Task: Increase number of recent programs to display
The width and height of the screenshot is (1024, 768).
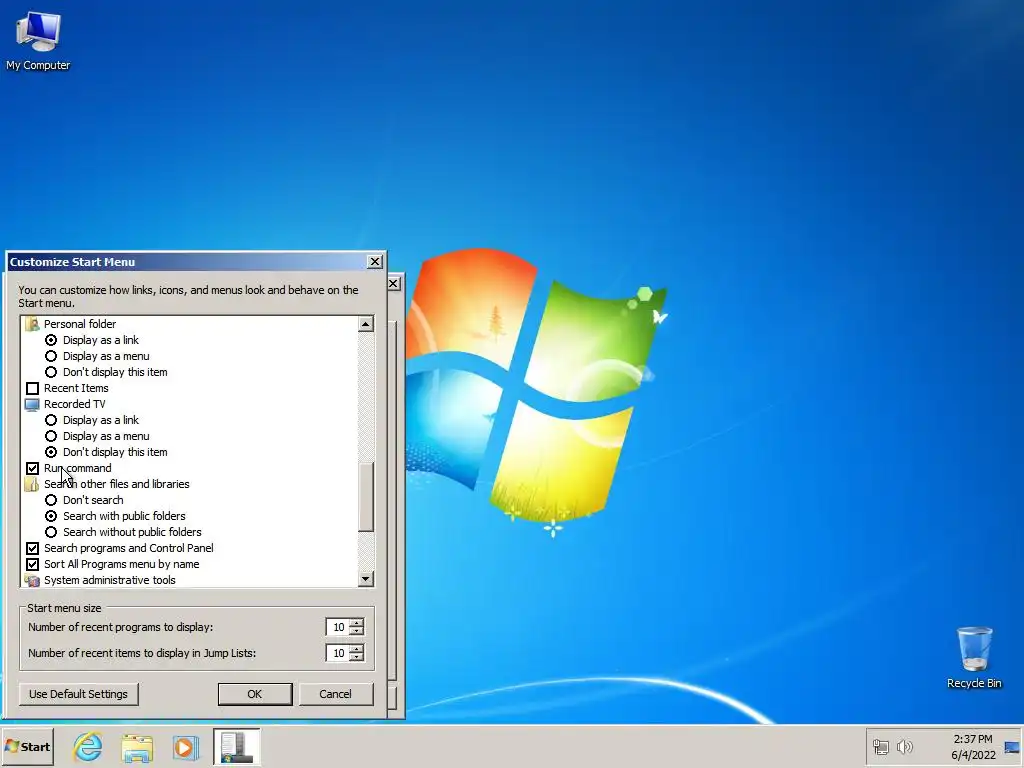Action: pos(357,622)
